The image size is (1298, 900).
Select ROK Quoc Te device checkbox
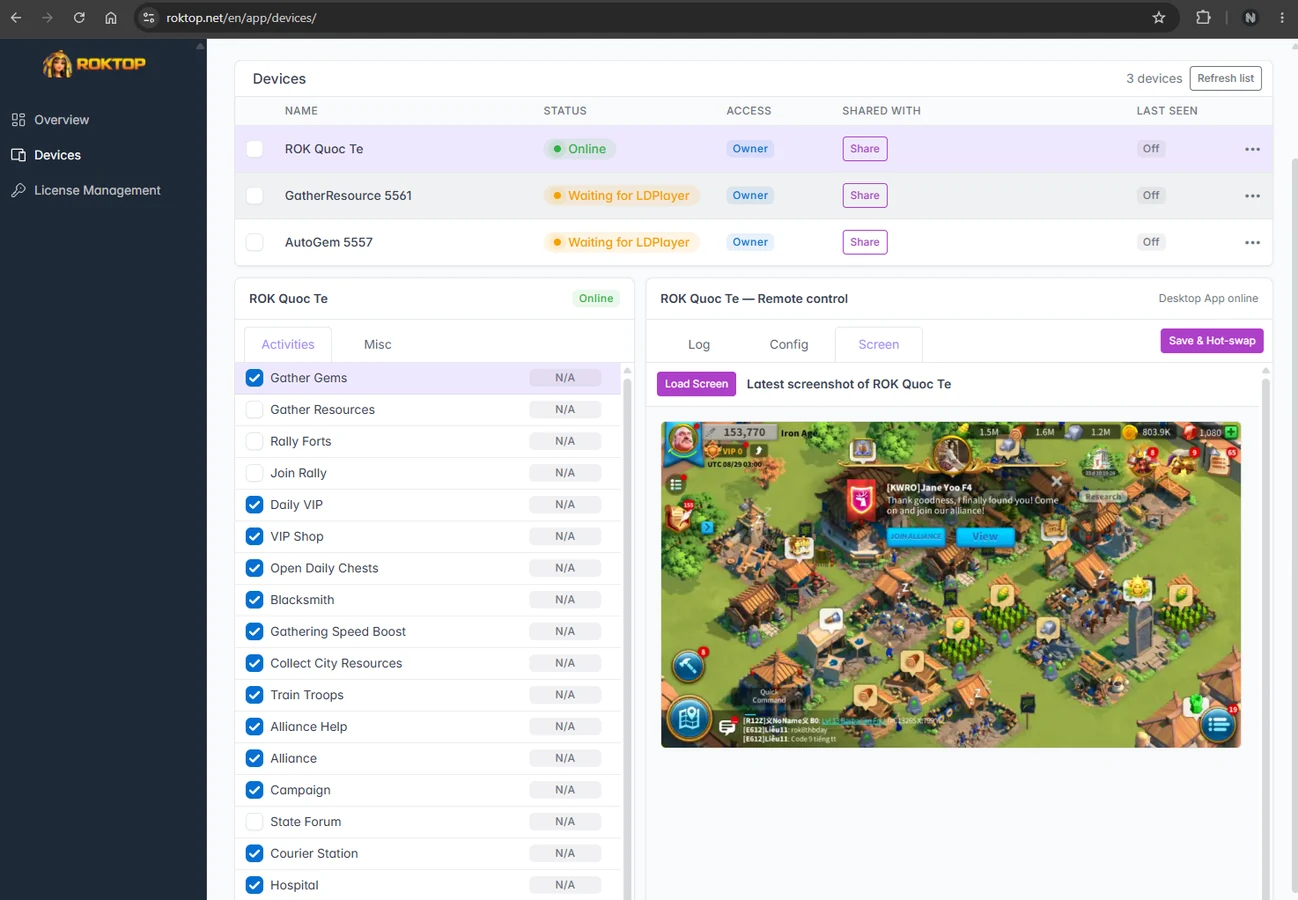[x=255, y=149]
